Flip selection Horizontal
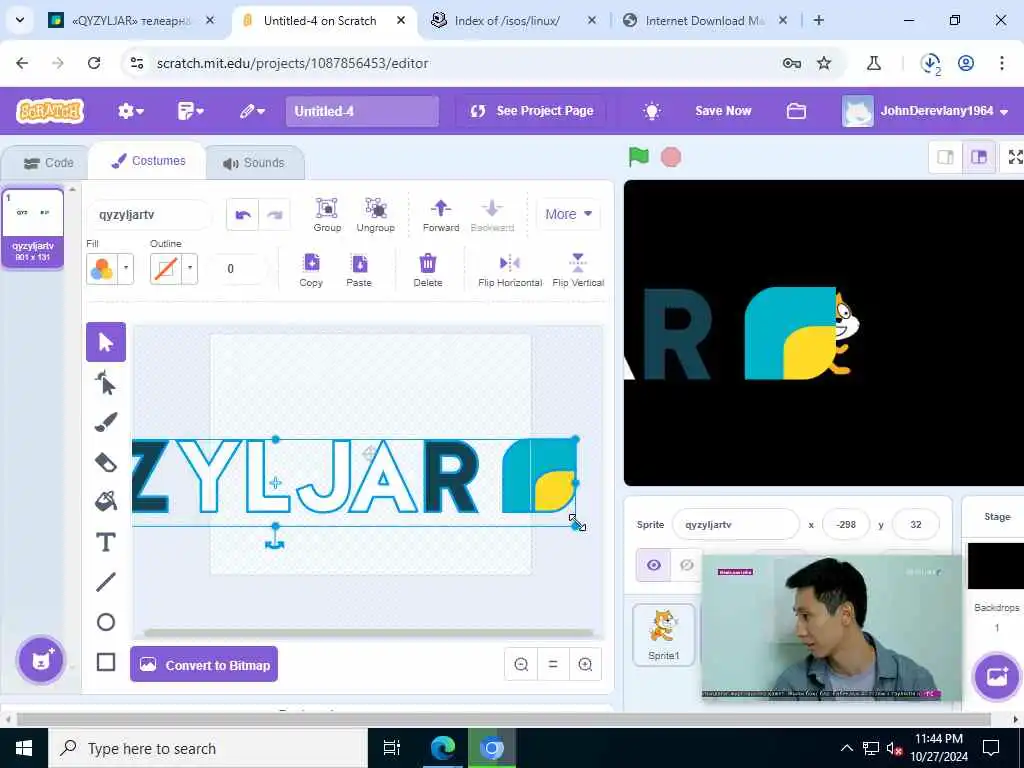The height and width of the screenshot is (768, 1024). (510, 270)
